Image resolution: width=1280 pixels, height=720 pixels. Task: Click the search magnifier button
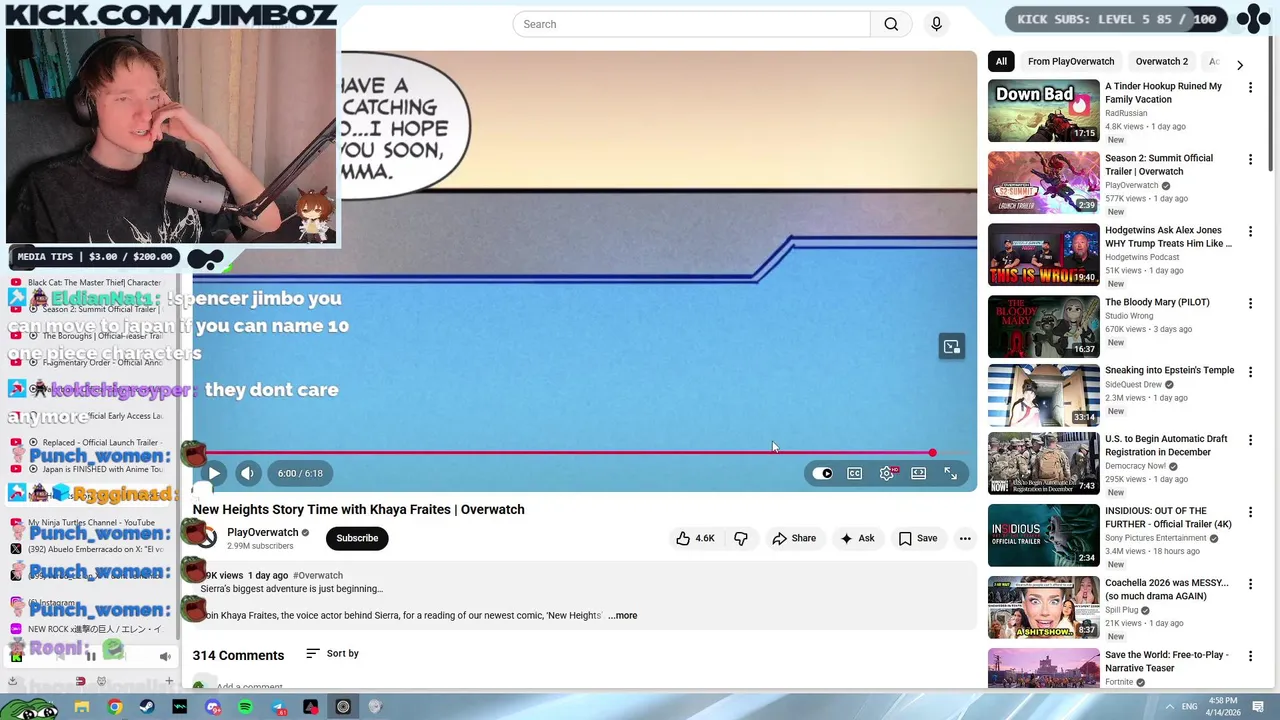[891, 24]
